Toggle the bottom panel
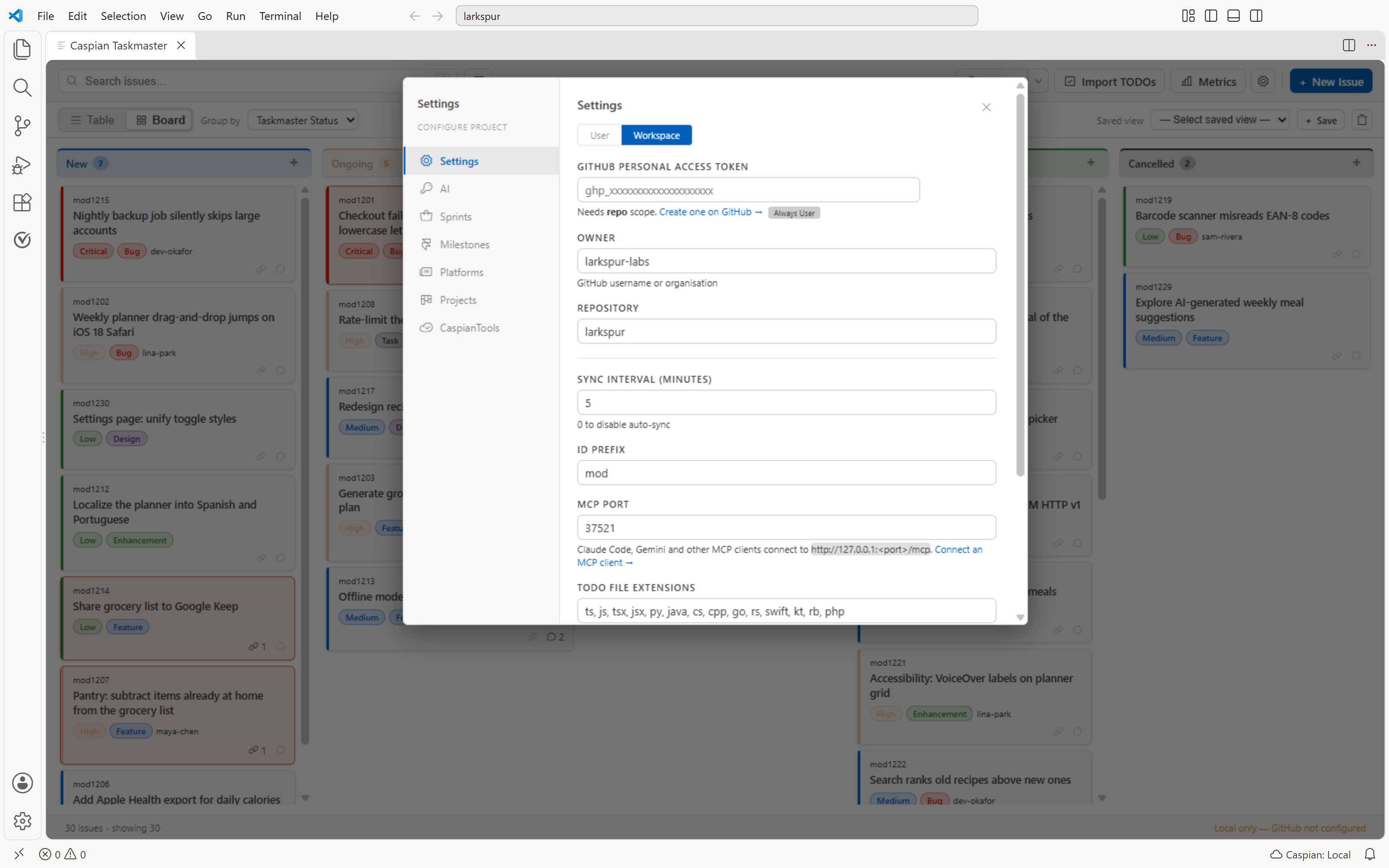This screenshot has height=868, width=1389. pos(1234,16)
